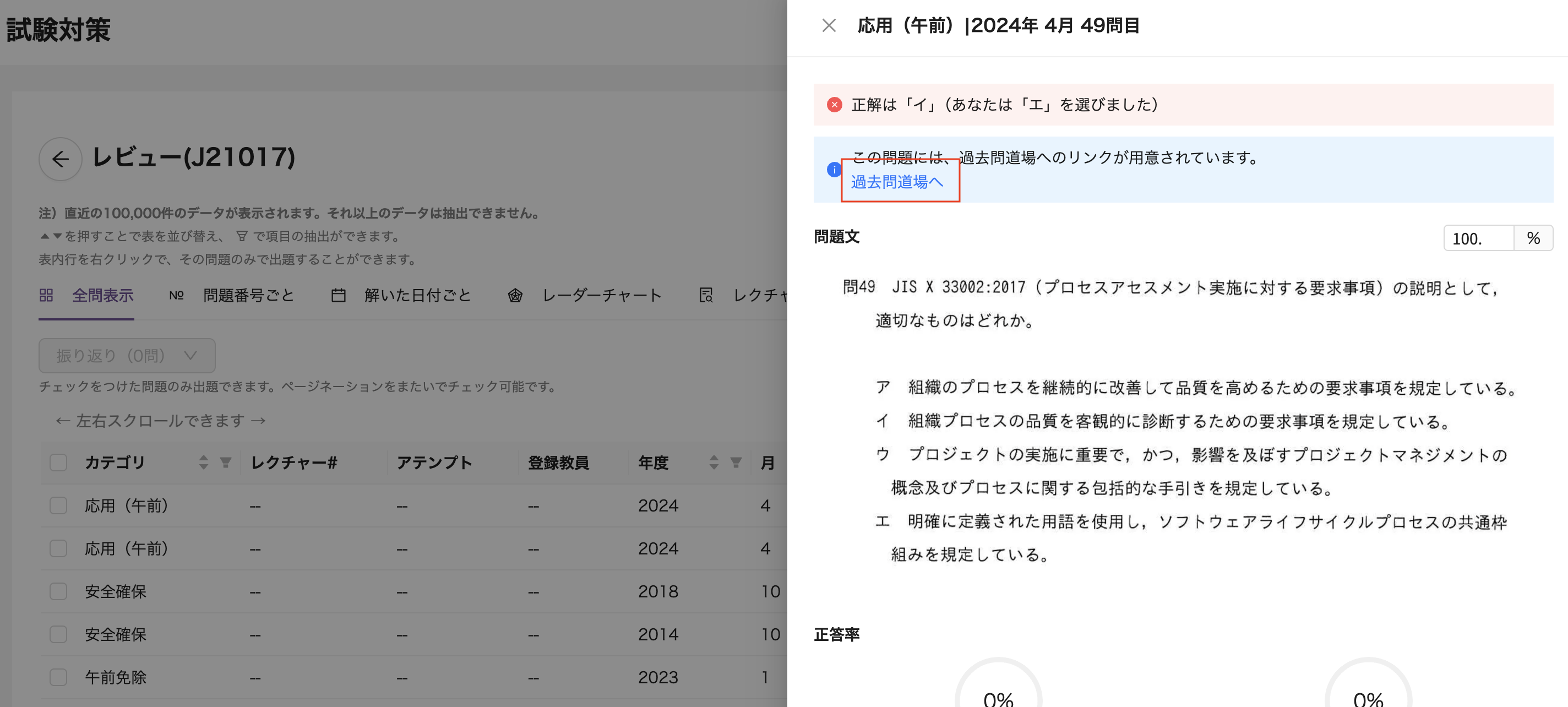Viewport: 1568px width, 707px height.
Task: Click the calendar icon for 解いた日付ごと
Action: (x=339, y=296)
